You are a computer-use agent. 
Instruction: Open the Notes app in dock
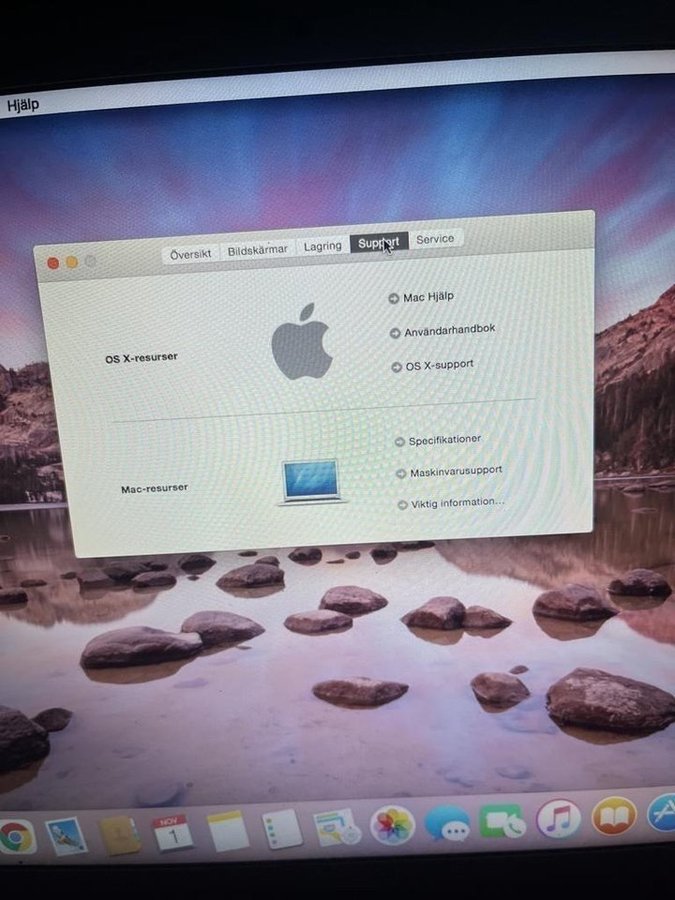coord(227,830)
